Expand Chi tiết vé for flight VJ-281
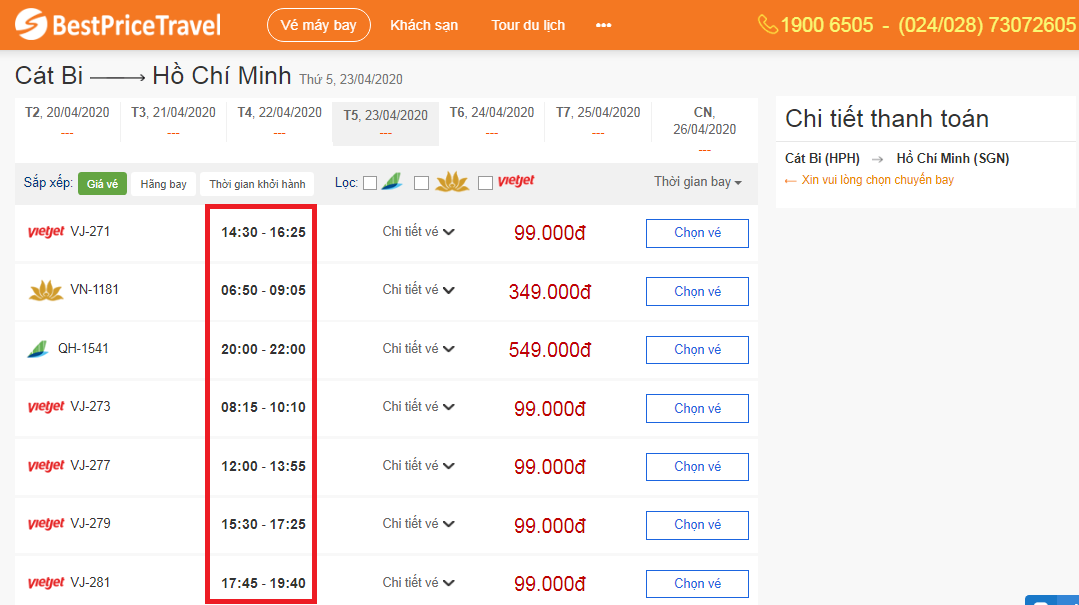1079x605 pixels. click(x=418, y=583)
